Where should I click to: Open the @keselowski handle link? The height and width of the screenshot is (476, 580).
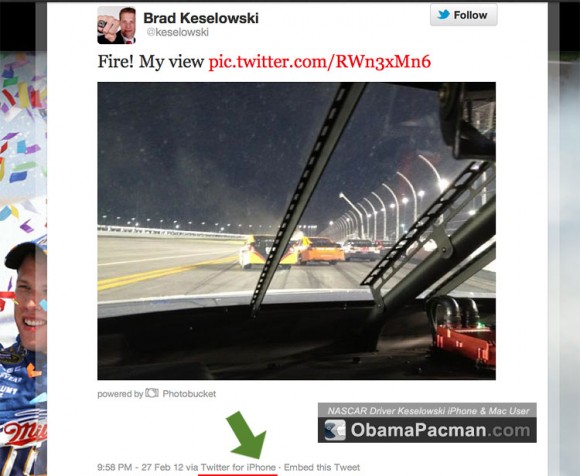tap(178, 32)
